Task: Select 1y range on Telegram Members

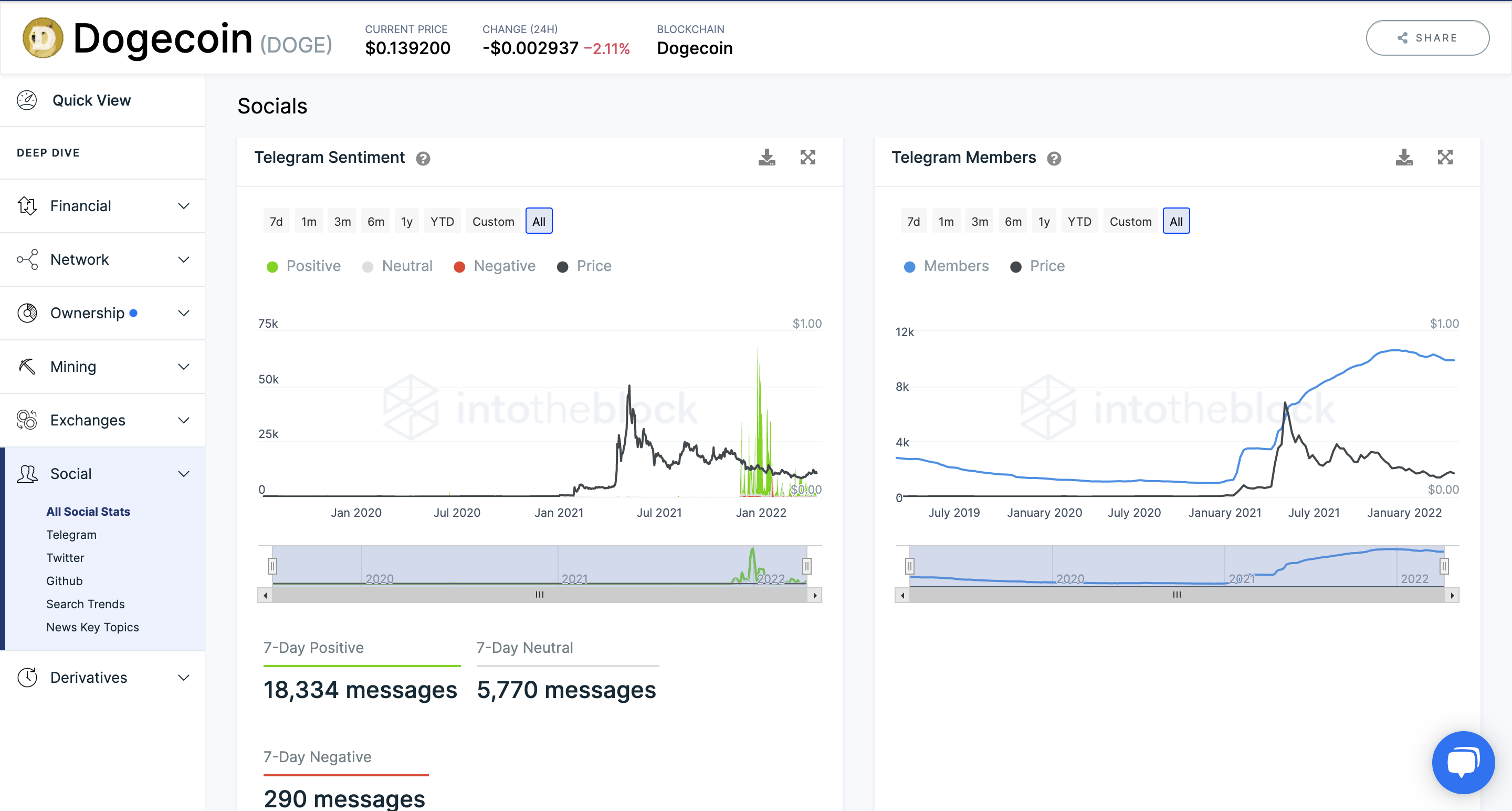Action: (1044, 221)
